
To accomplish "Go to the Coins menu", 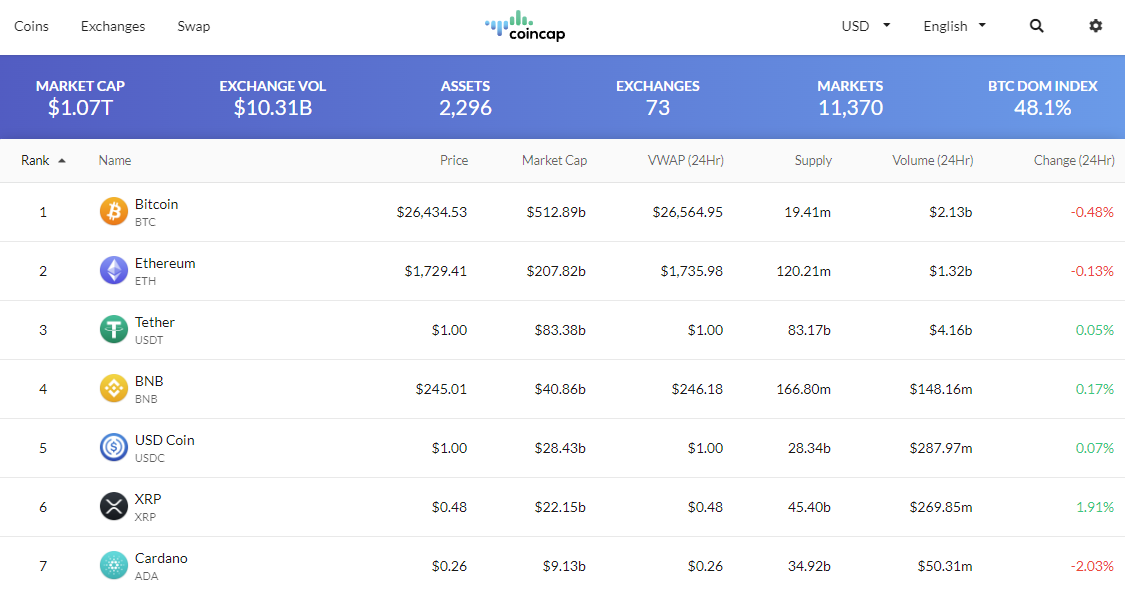I will coord(32,26).
